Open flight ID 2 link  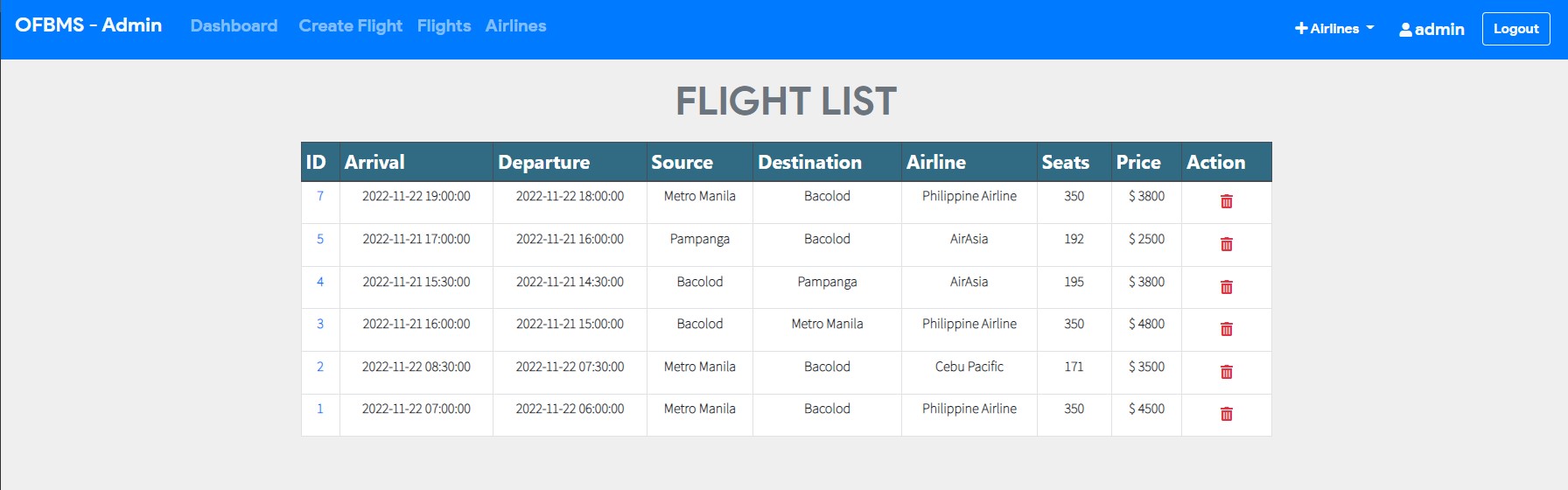pos(320,367)
